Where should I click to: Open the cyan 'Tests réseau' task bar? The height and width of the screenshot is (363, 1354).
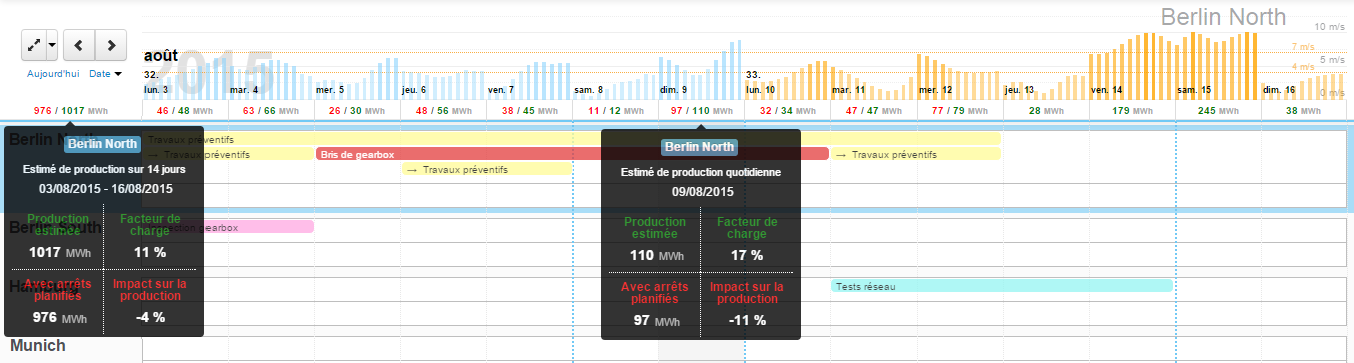1001,286
